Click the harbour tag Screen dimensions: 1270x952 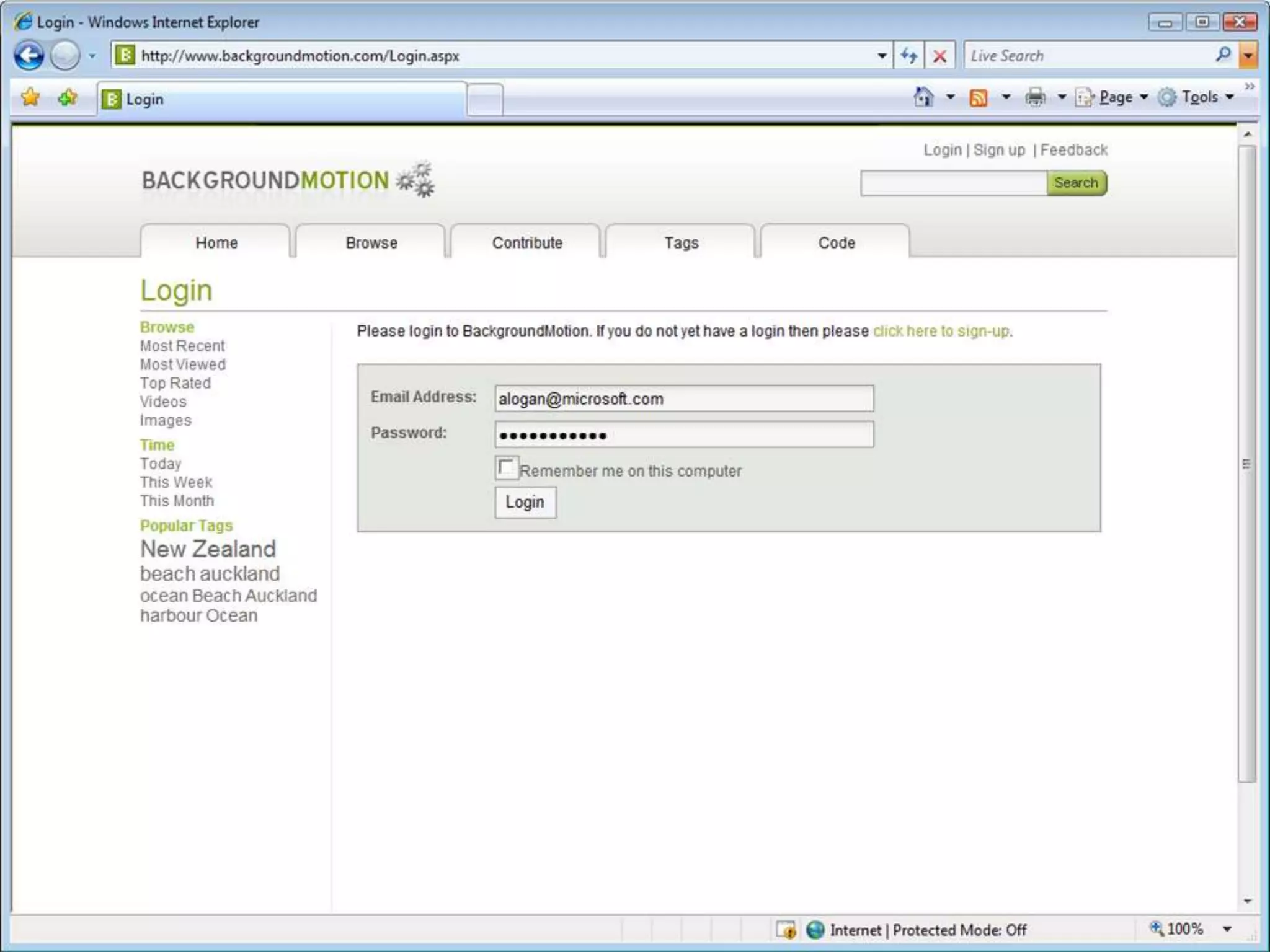(x=171, y=615)
